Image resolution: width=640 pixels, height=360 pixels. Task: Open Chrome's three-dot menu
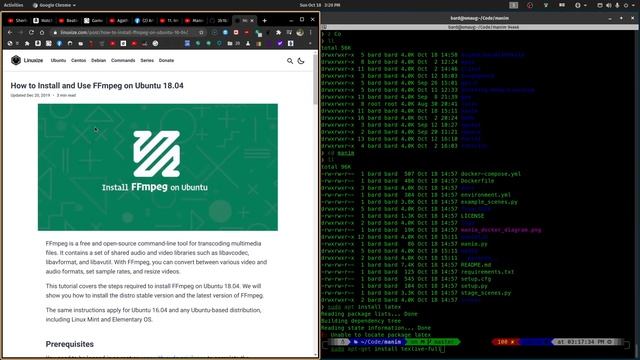pyautogui.click(x=311, y=32)
